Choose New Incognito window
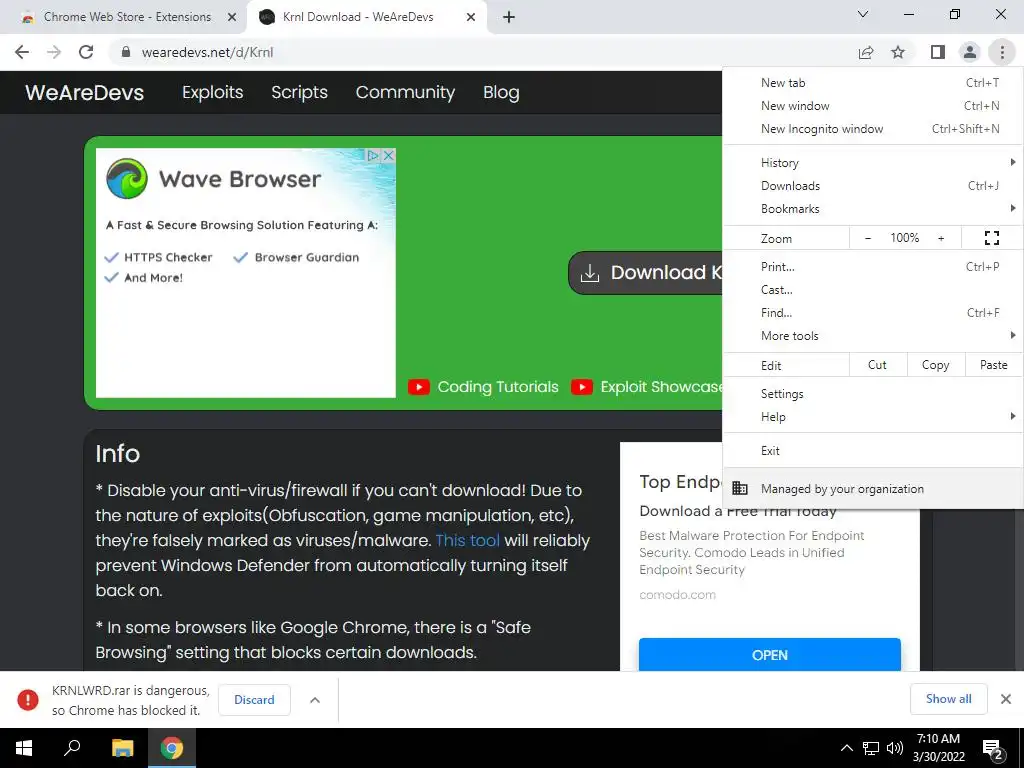The height and width of the screenshot is (768, 1024). point(872,129)
